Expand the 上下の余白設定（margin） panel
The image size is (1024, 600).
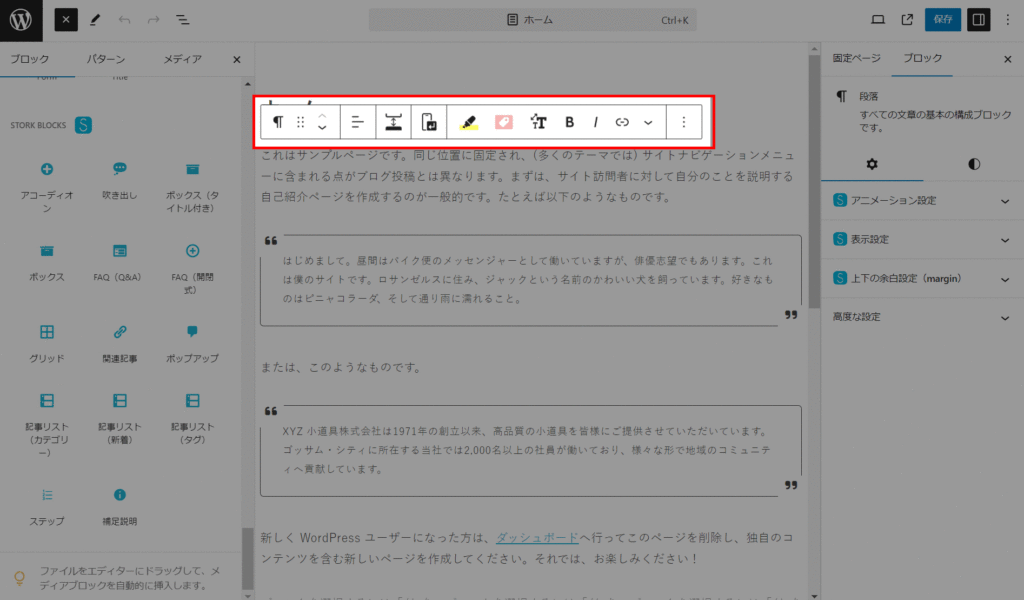(x=922, y=279)
